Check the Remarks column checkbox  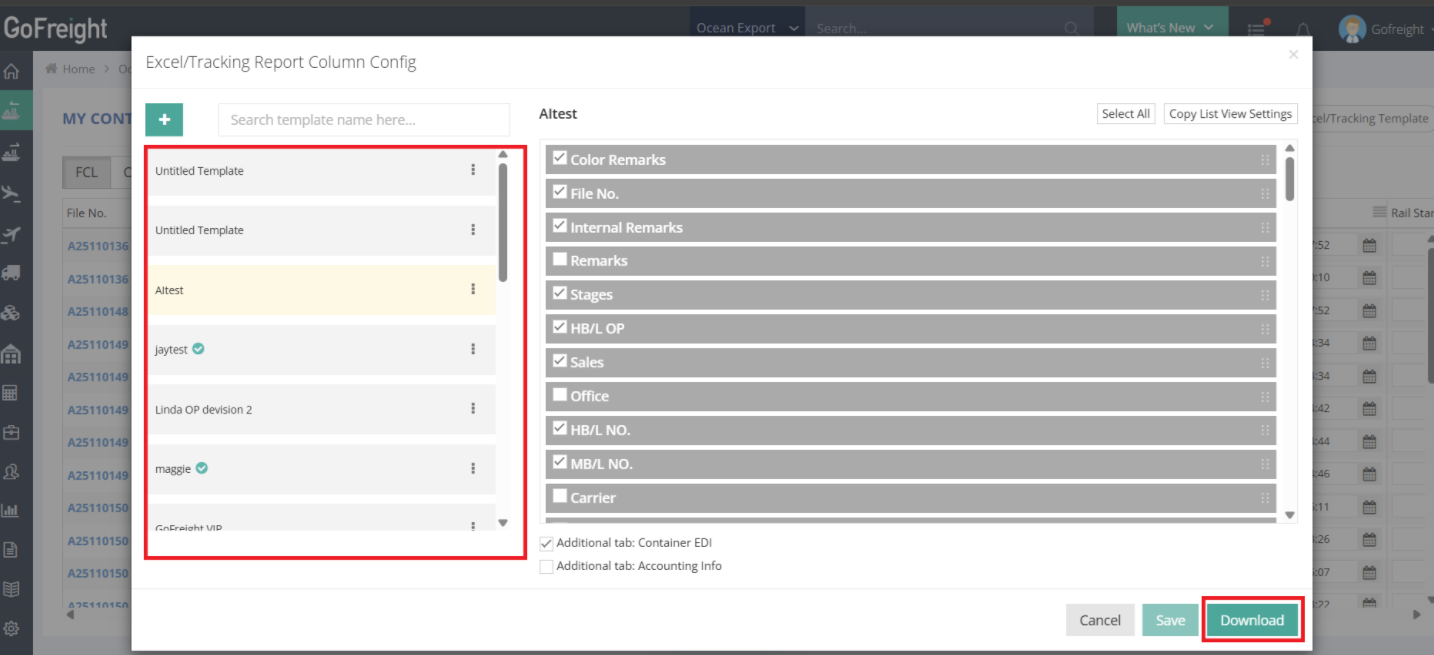click(560, 260)
